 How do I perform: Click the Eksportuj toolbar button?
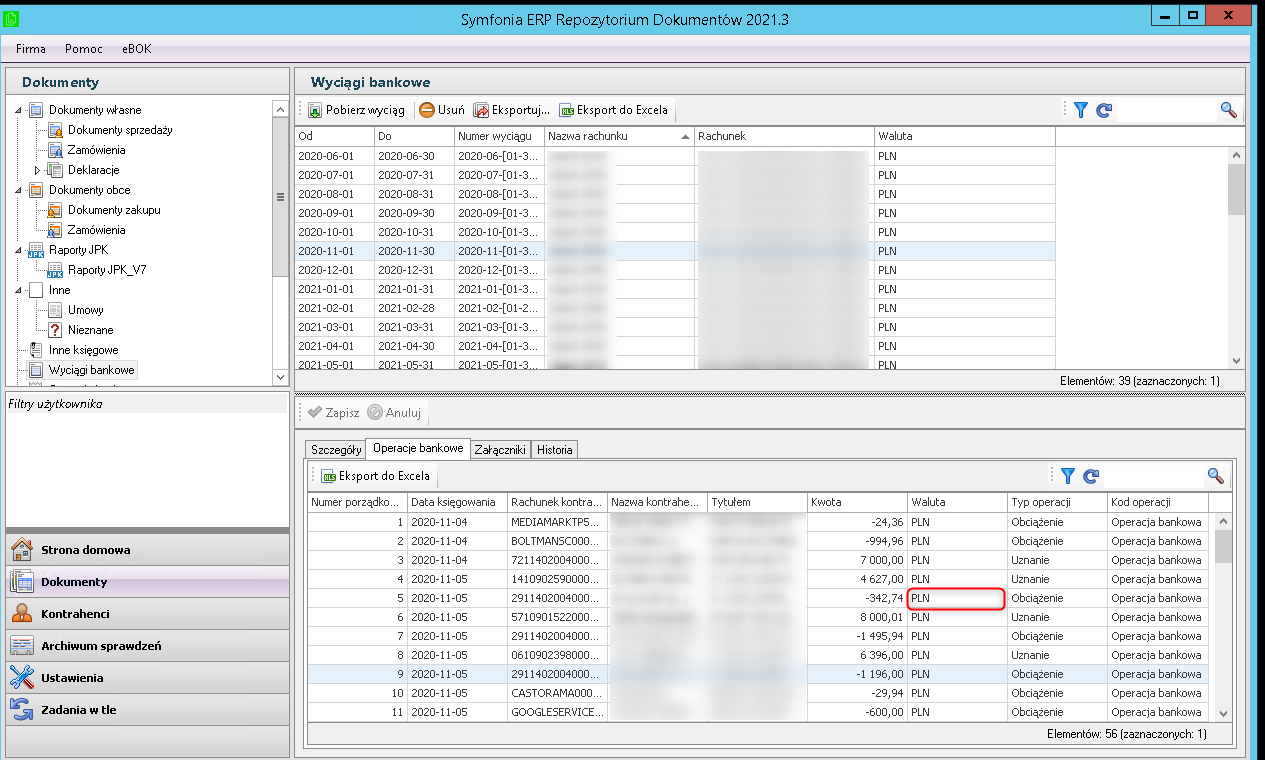pyautogui.click(x=512, y=110)
